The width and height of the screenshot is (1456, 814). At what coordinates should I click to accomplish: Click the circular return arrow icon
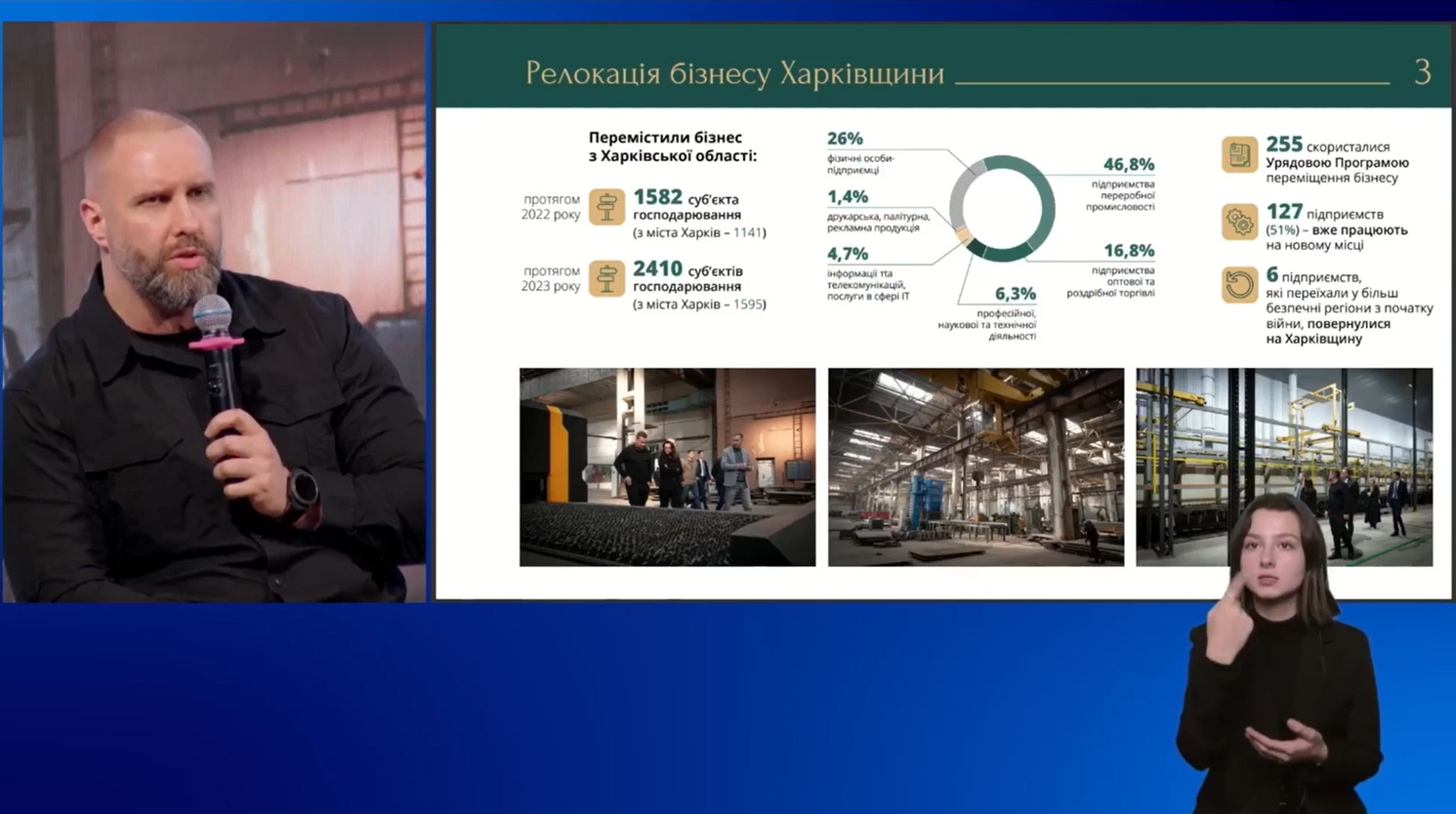[x=1239, y=286]
